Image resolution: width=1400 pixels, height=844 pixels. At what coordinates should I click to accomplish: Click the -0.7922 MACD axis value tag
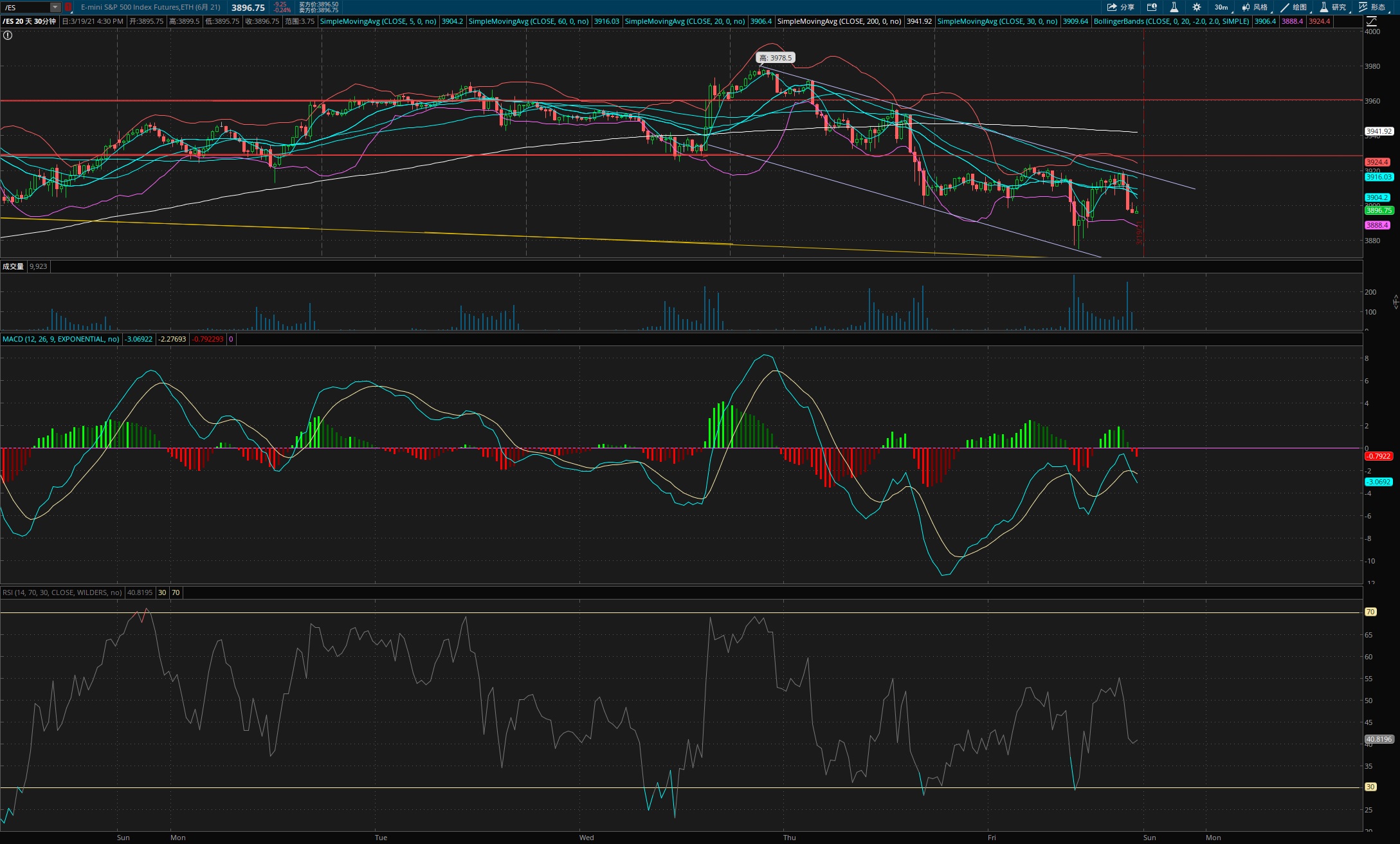pos(1379,456)
